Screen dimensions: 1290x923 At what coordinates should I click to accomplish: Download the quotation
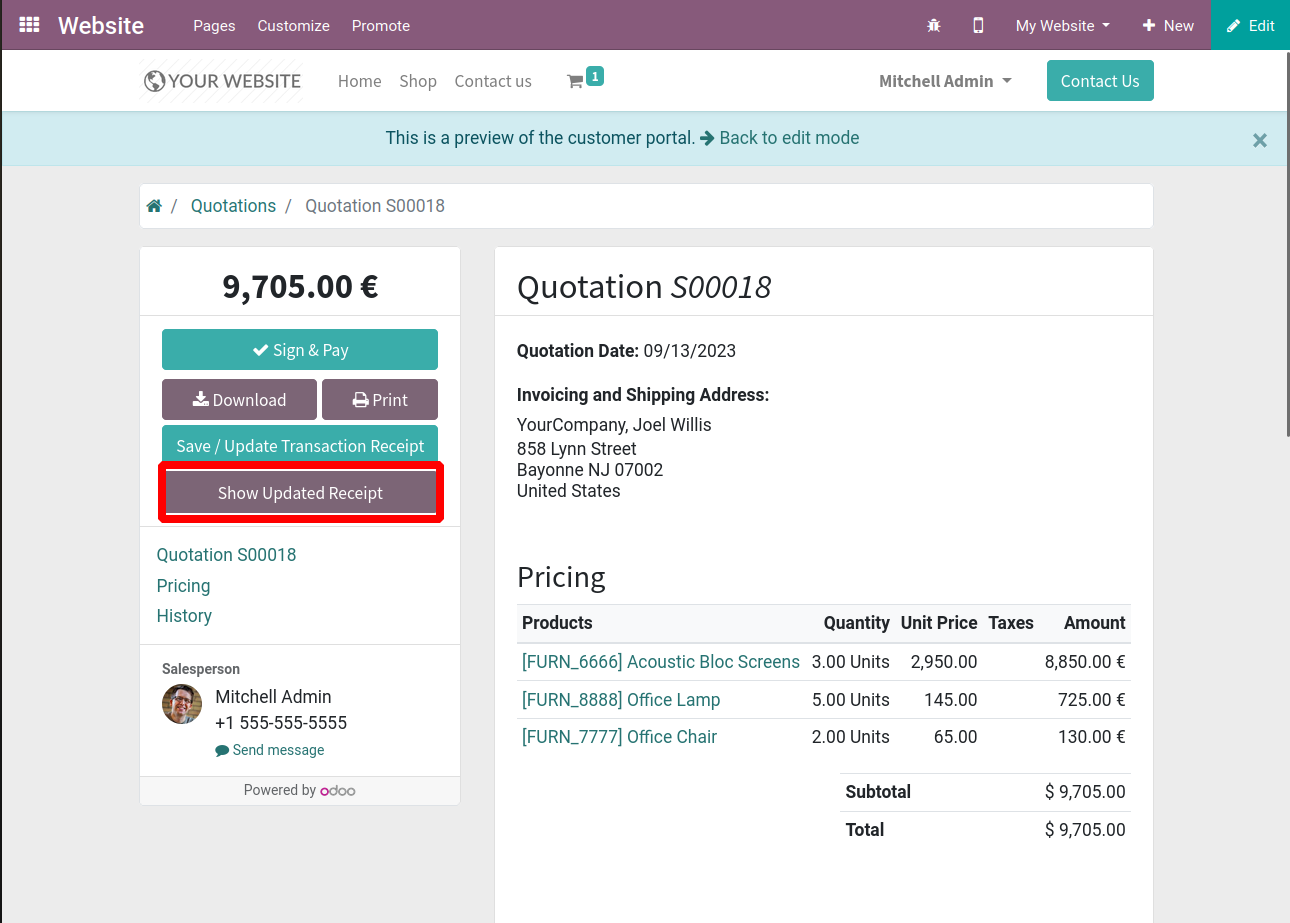point(239,400)
